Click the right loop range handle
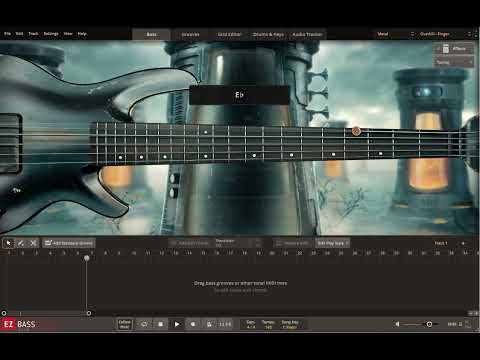The image size is (480, 360). coord(89,313)
